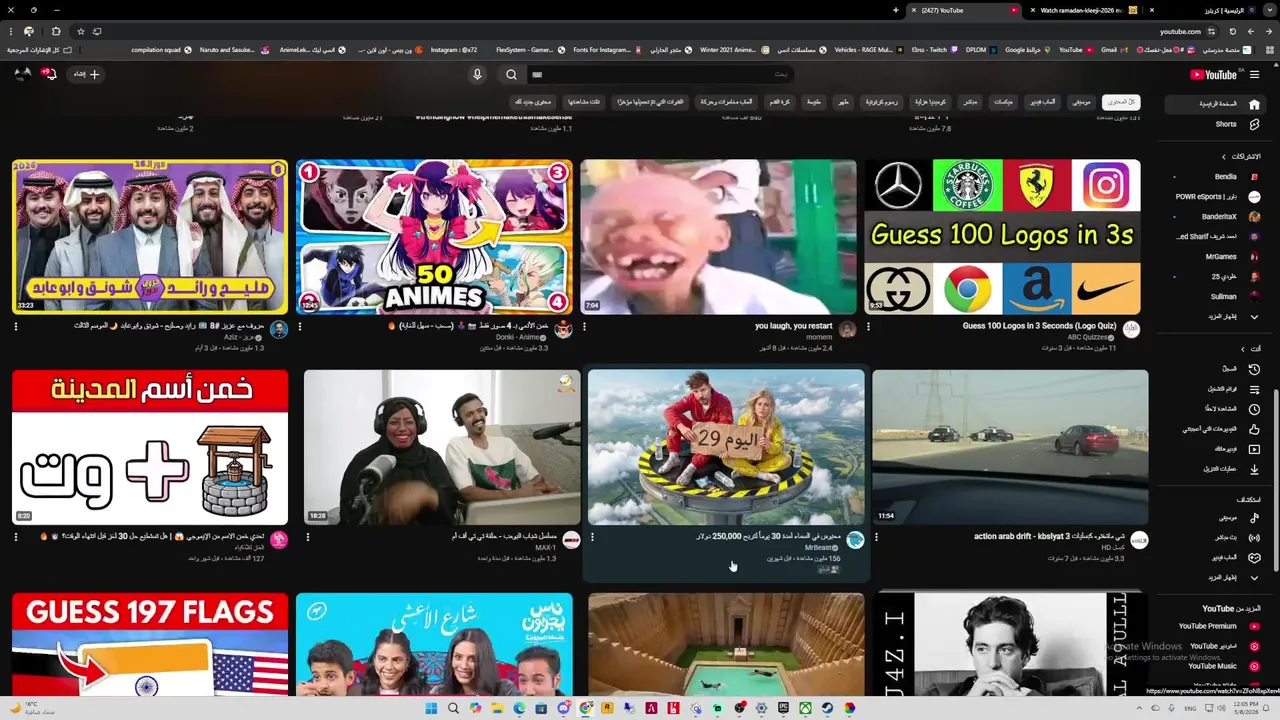
Task: Open the Guess 100 Logos in 3s thumbnail
Action: [x=1002, y=237]
